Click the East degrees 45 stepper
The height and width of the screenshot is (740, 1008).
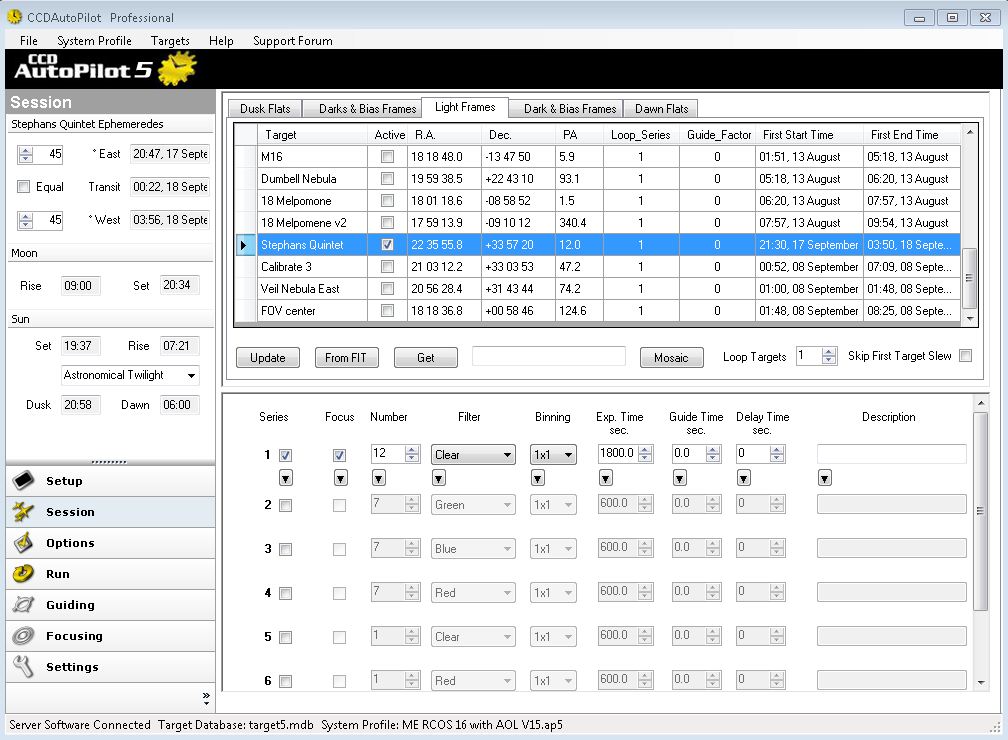click(x=26, y=154)
